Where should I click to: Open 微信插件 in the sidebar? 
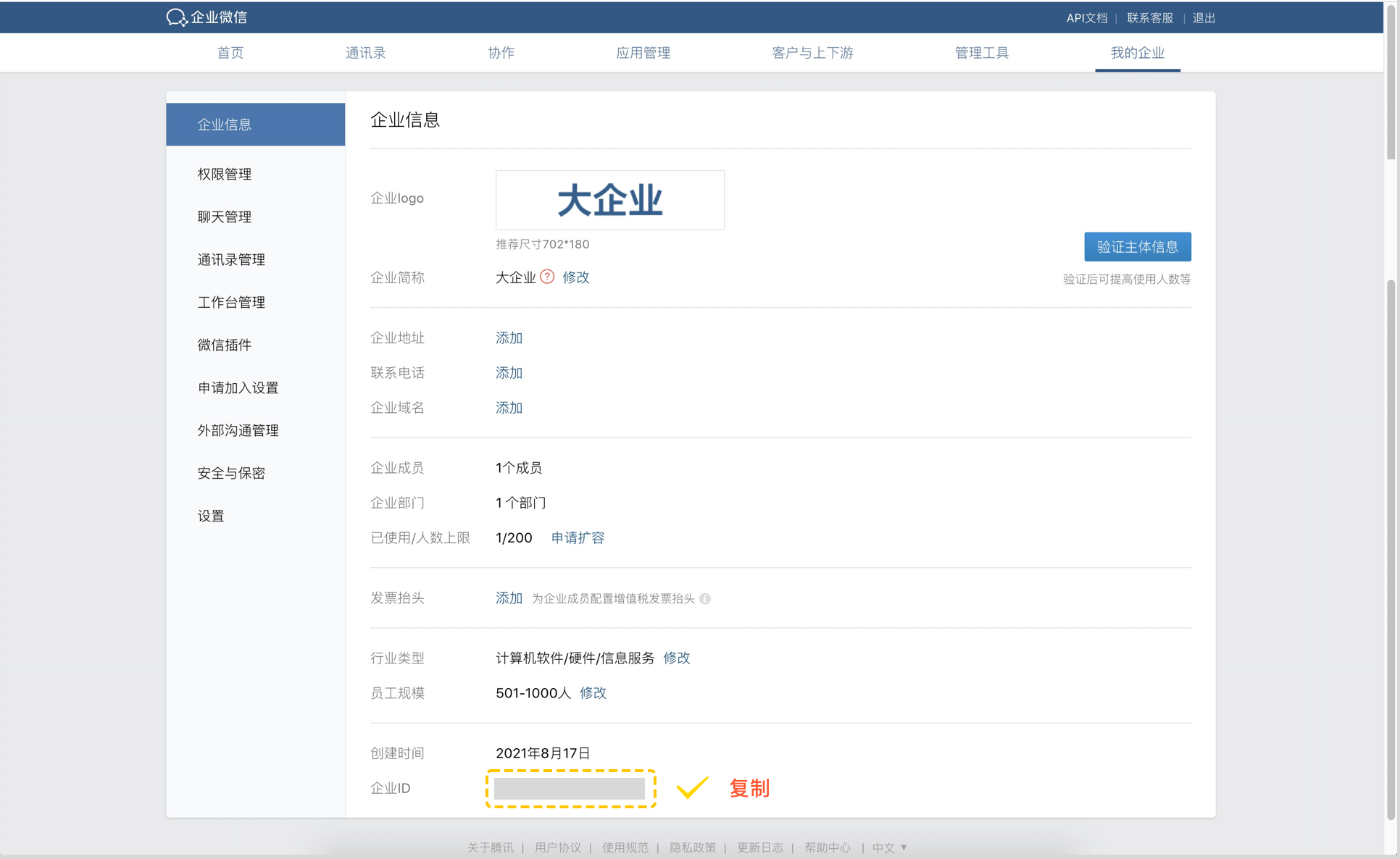pyautogui.click(x=225, y=345)
